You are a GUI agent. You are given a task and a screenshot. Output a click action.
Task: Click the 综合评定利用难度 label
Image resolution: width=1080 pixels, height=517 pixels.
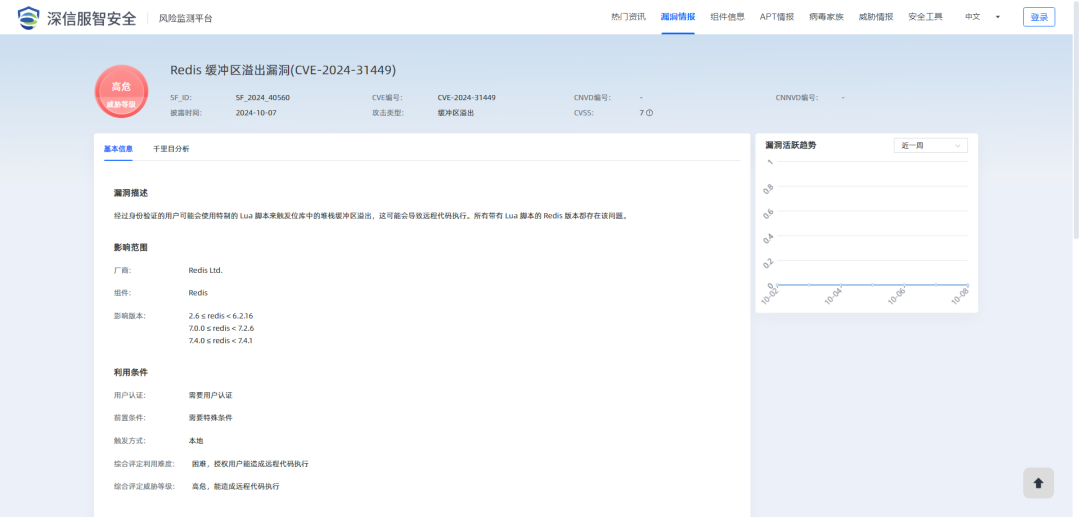[144, 463]
